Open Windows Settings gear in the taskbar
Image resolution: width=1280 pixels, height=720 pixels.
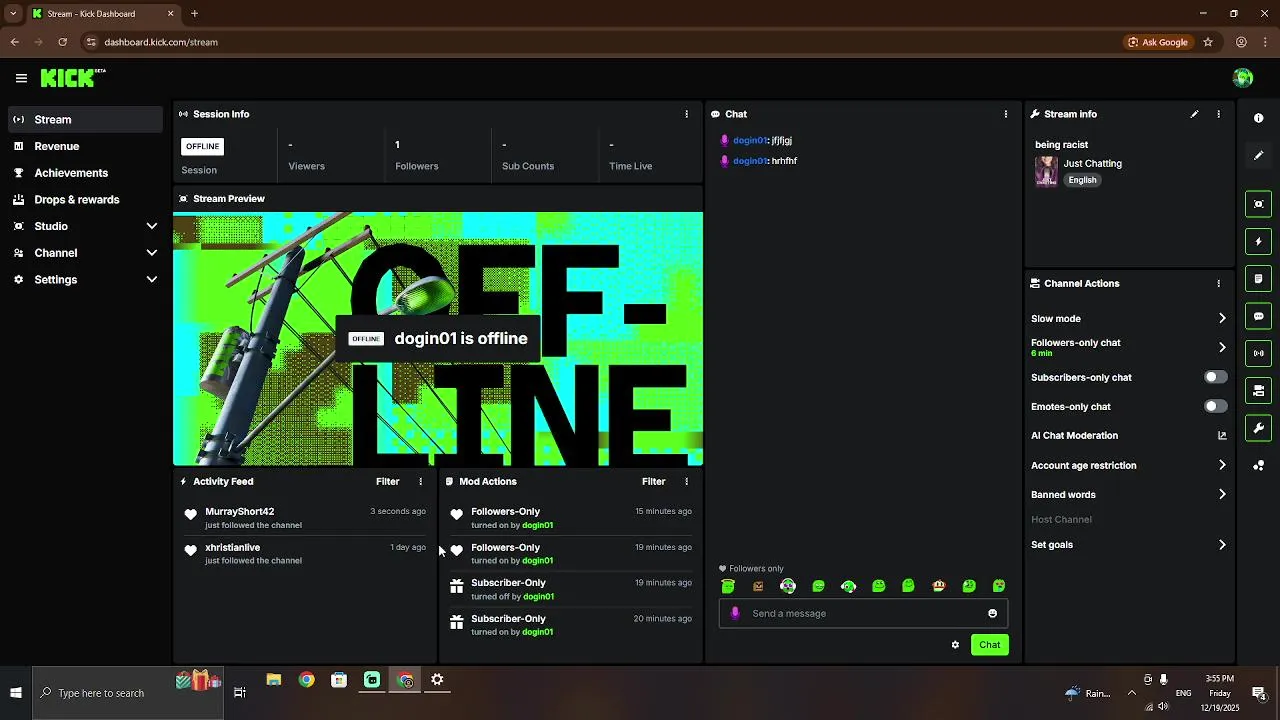click(x=437, y=680)
